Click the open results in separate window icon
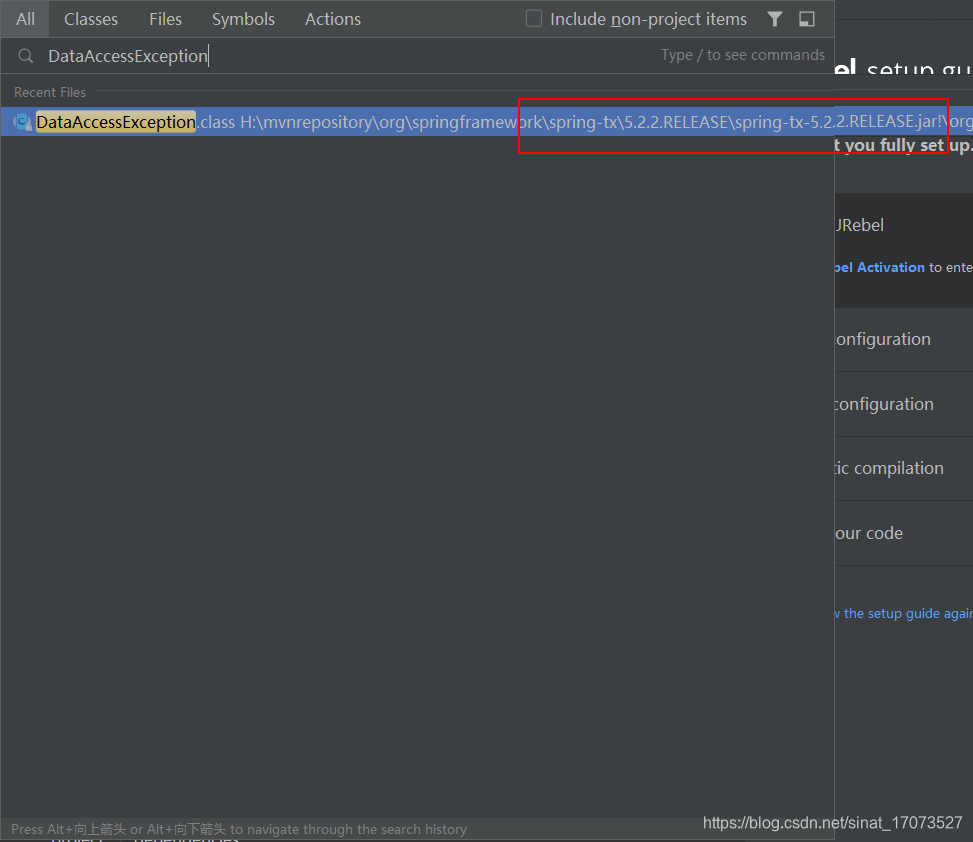Image resolution: width=973 pixels, height=842 pixels. [x=806, y=18]
